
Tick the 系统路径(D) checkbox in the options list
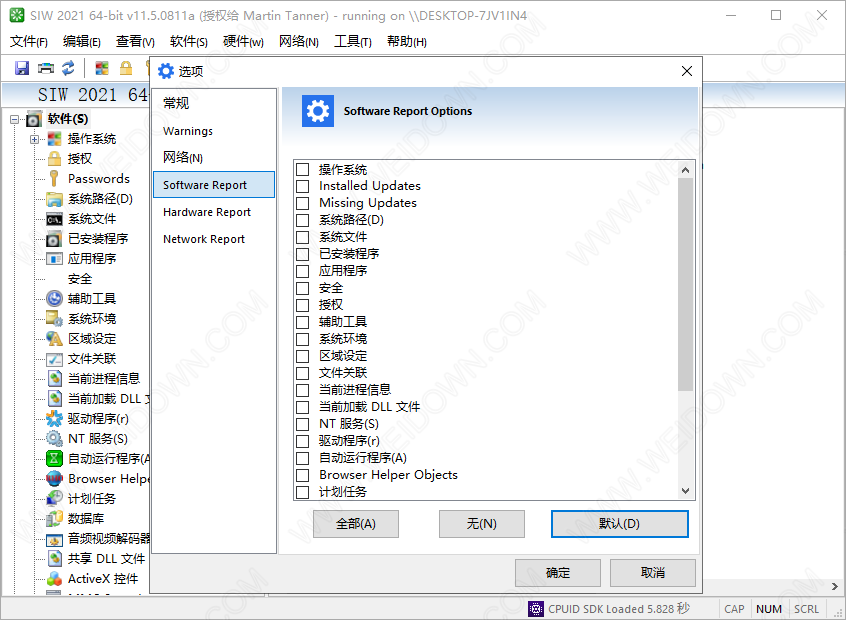pyautogui.click(x=303, y=220)
